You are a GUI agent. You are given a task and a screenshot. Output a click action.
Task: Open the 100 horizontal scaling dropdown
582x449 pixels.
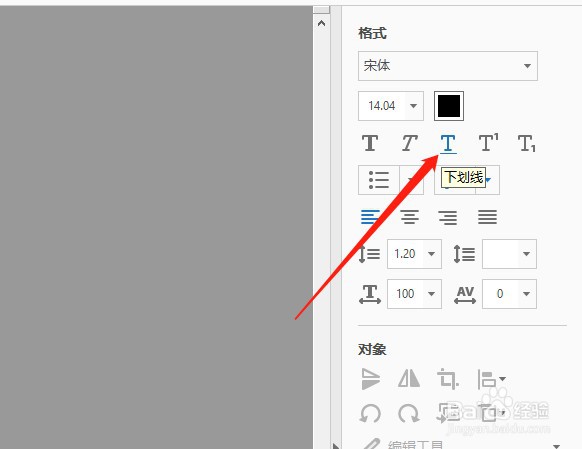[x=431, y=294]
